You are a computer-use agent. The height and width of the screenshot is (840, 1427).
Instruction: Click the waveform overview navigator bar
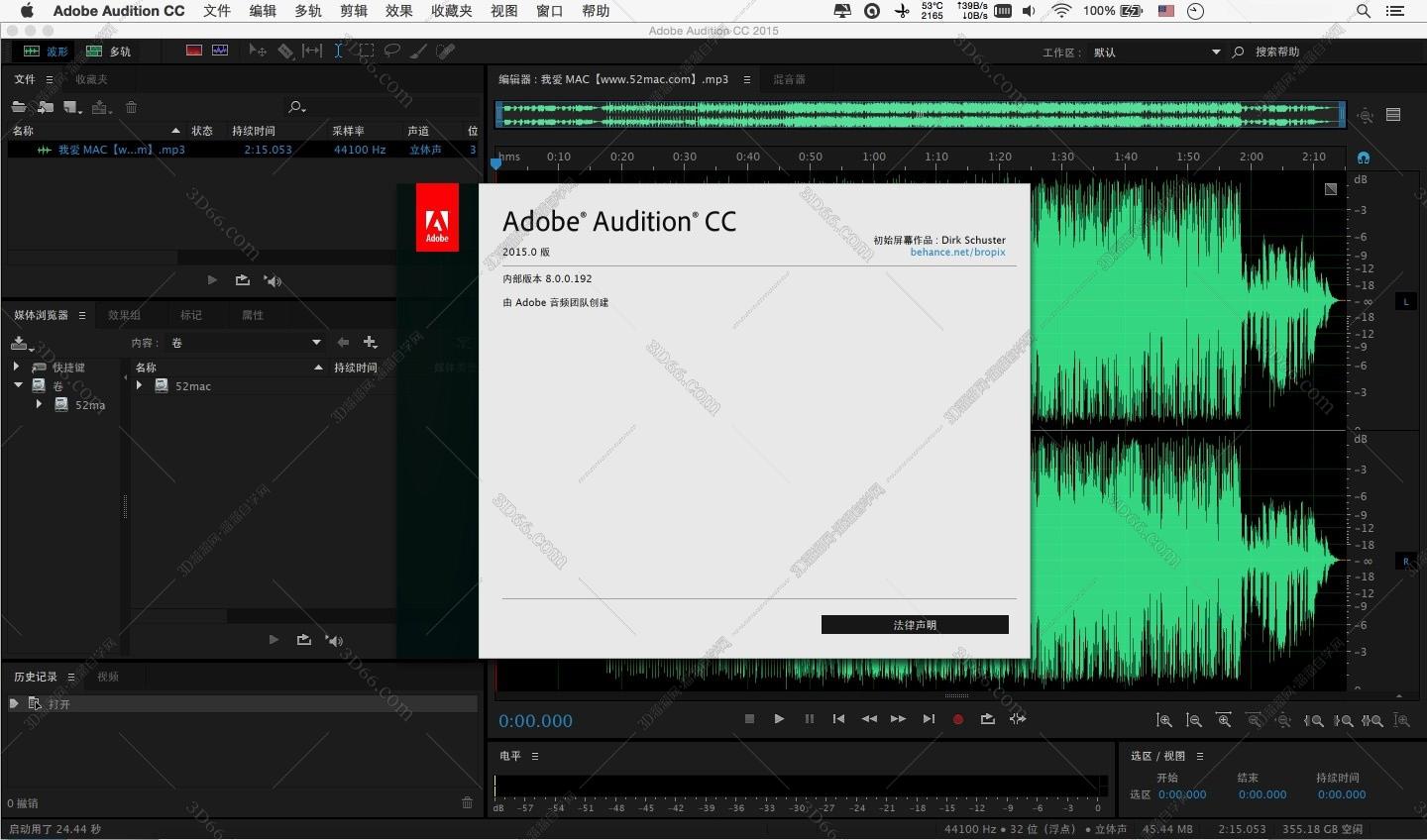point(920,115)
